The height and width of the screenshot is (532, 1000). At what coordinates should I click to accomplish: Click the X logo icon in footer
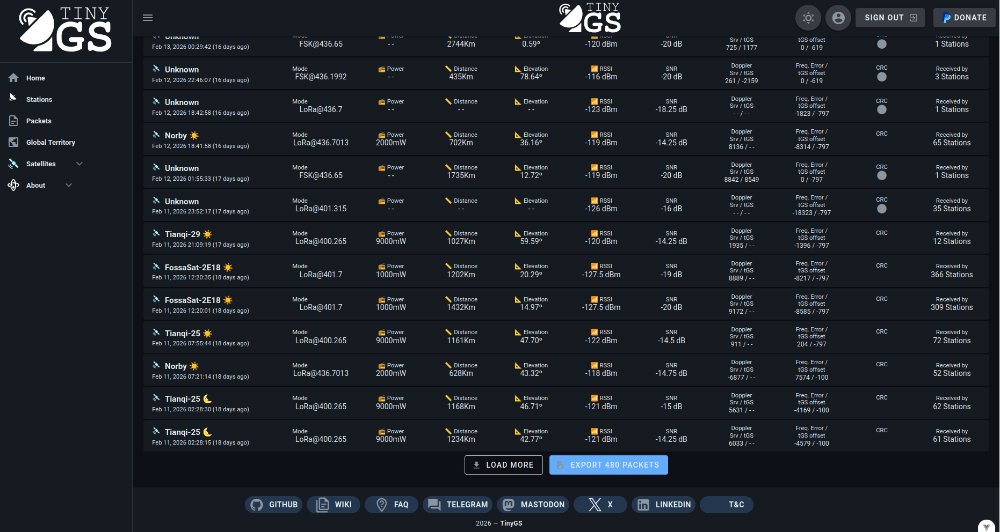(594, 505)
